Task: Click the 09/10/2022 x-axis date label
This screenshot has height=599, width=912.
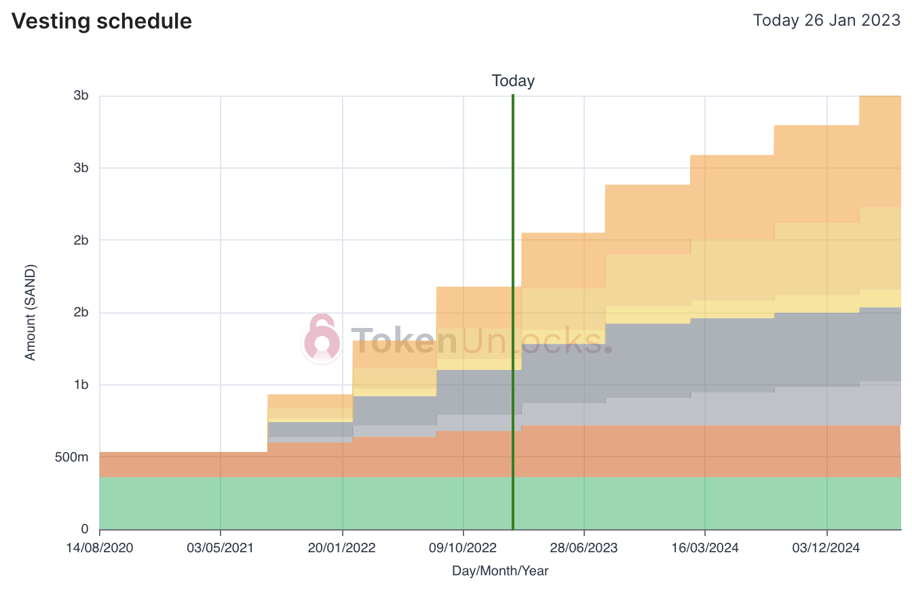Action: (x=463, y=548)
